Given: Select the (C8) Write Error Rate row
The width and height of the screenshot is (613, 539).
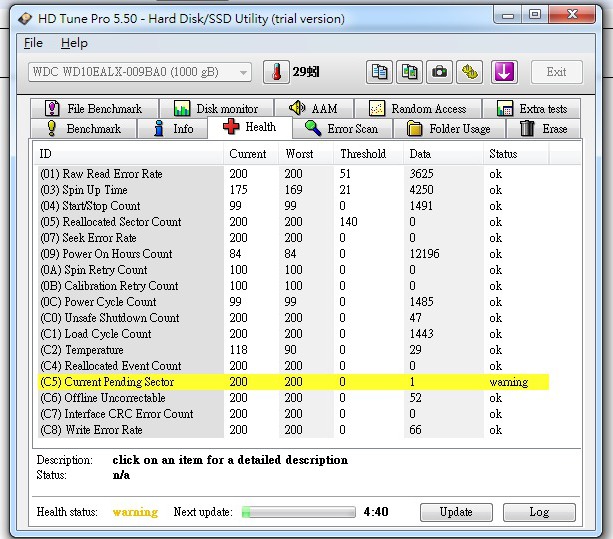Looking at the screenshot, I should click(293, 430).
